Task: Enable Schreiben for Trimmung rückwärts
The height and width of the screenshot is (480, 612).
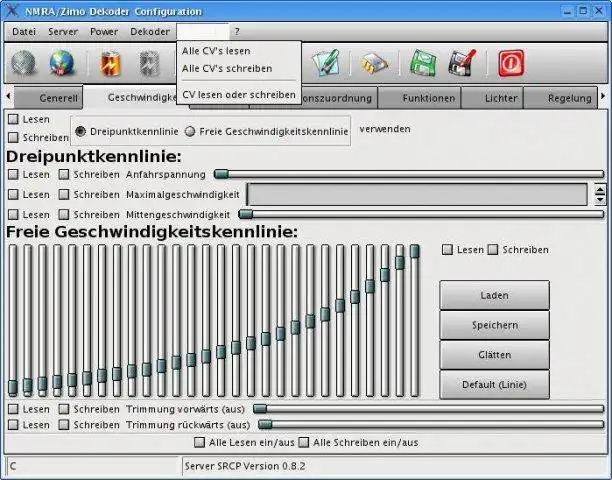Action: tap(64, 425)
